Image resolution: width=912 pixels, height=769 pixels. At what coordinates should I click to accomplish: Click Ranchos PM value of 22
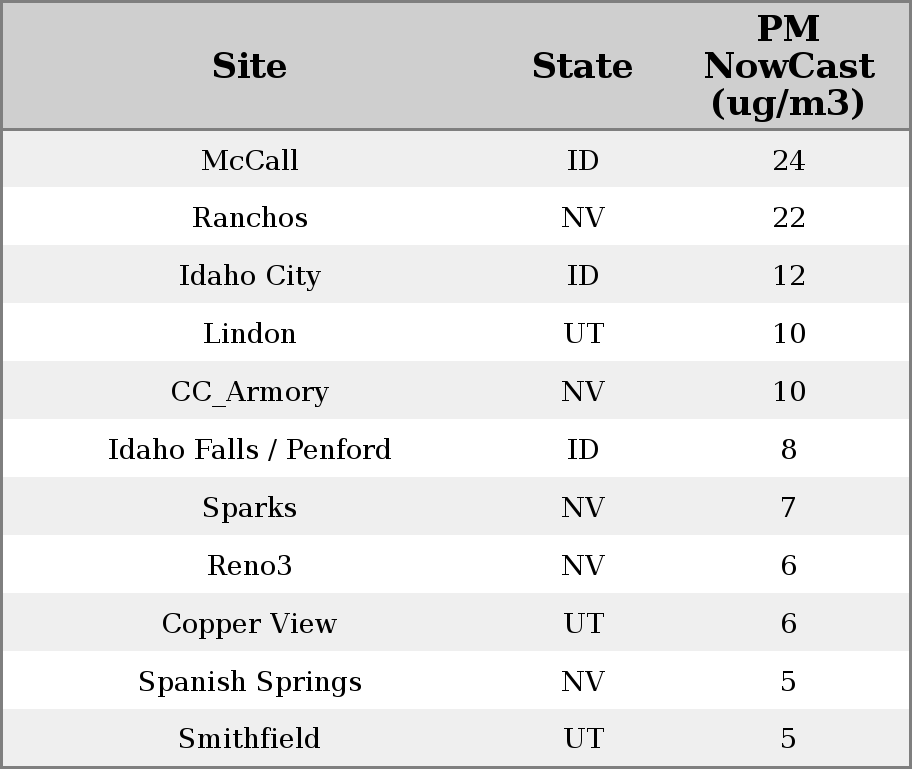[788, 218]
